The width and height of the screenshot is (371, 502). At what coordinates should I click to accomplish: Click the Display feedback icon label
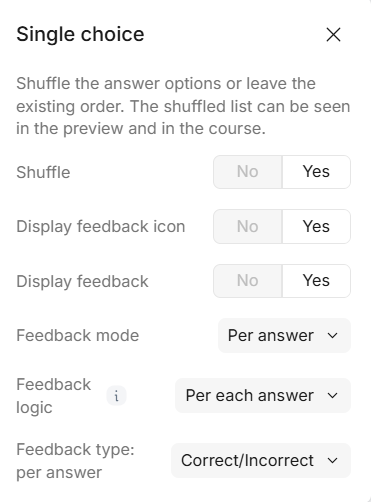pos(101,226)
